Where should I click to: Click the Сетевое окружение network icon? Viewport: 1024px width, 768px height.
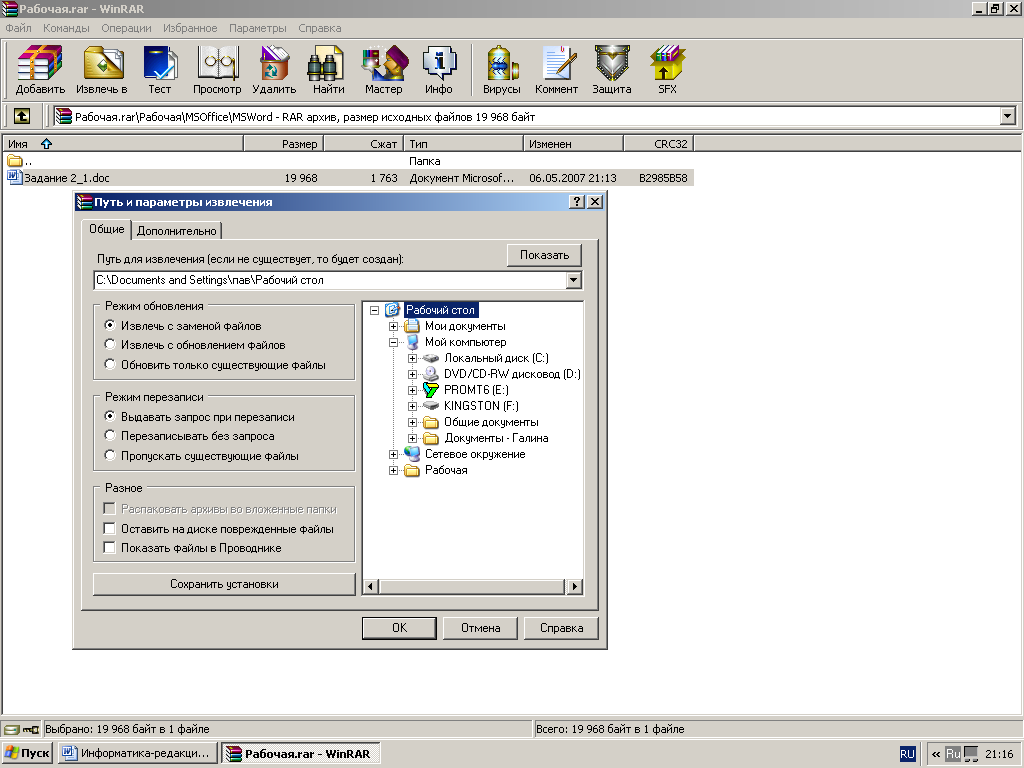tap(412, 454)
